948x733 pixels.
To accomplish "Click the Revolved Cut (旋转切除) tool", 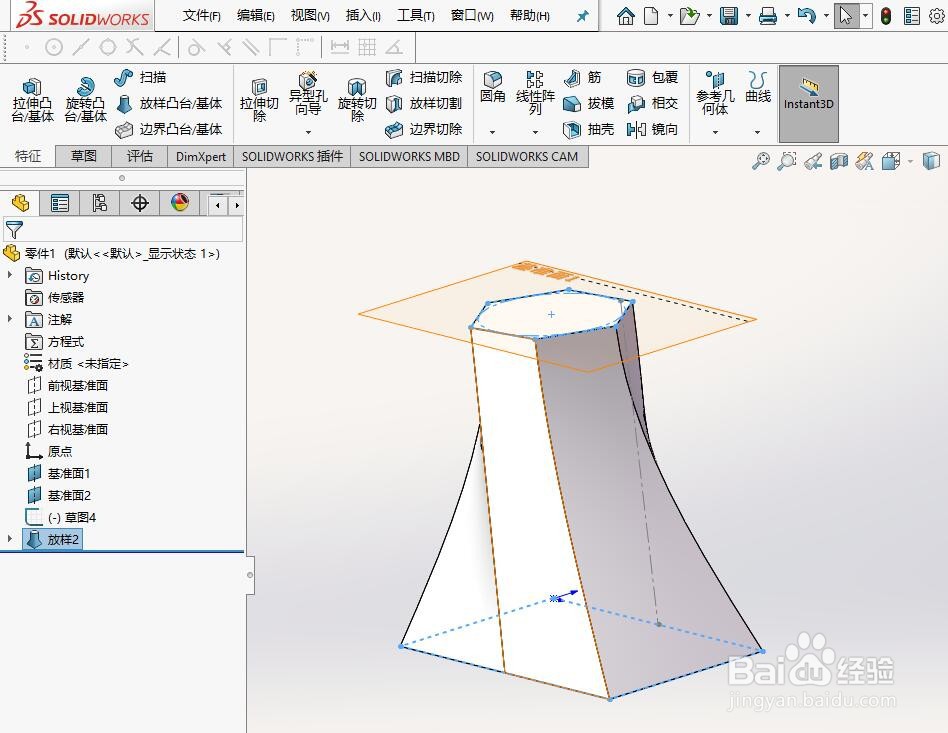I will (357, 100).
